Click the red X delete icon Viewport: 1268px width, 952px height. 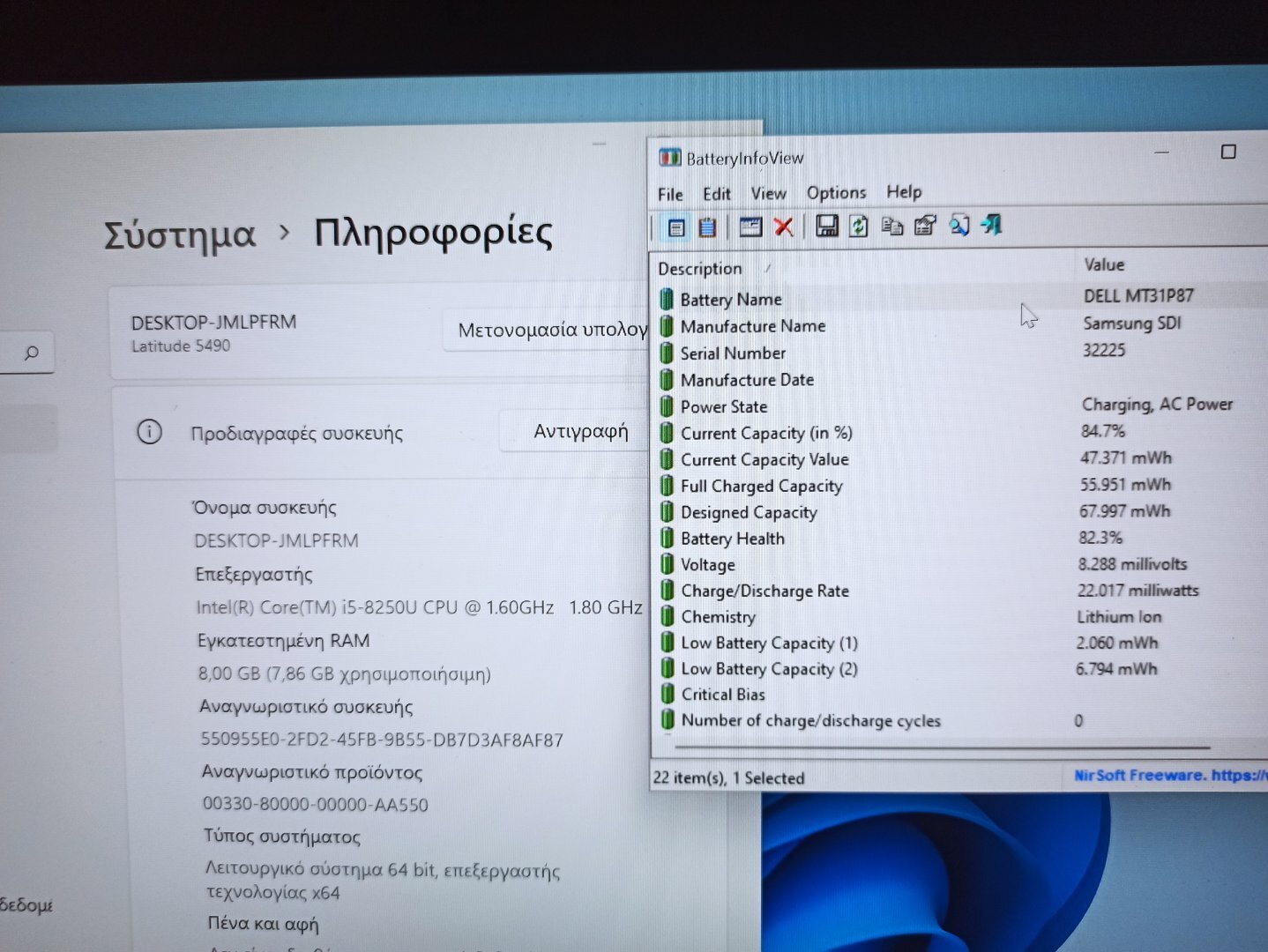783,227
